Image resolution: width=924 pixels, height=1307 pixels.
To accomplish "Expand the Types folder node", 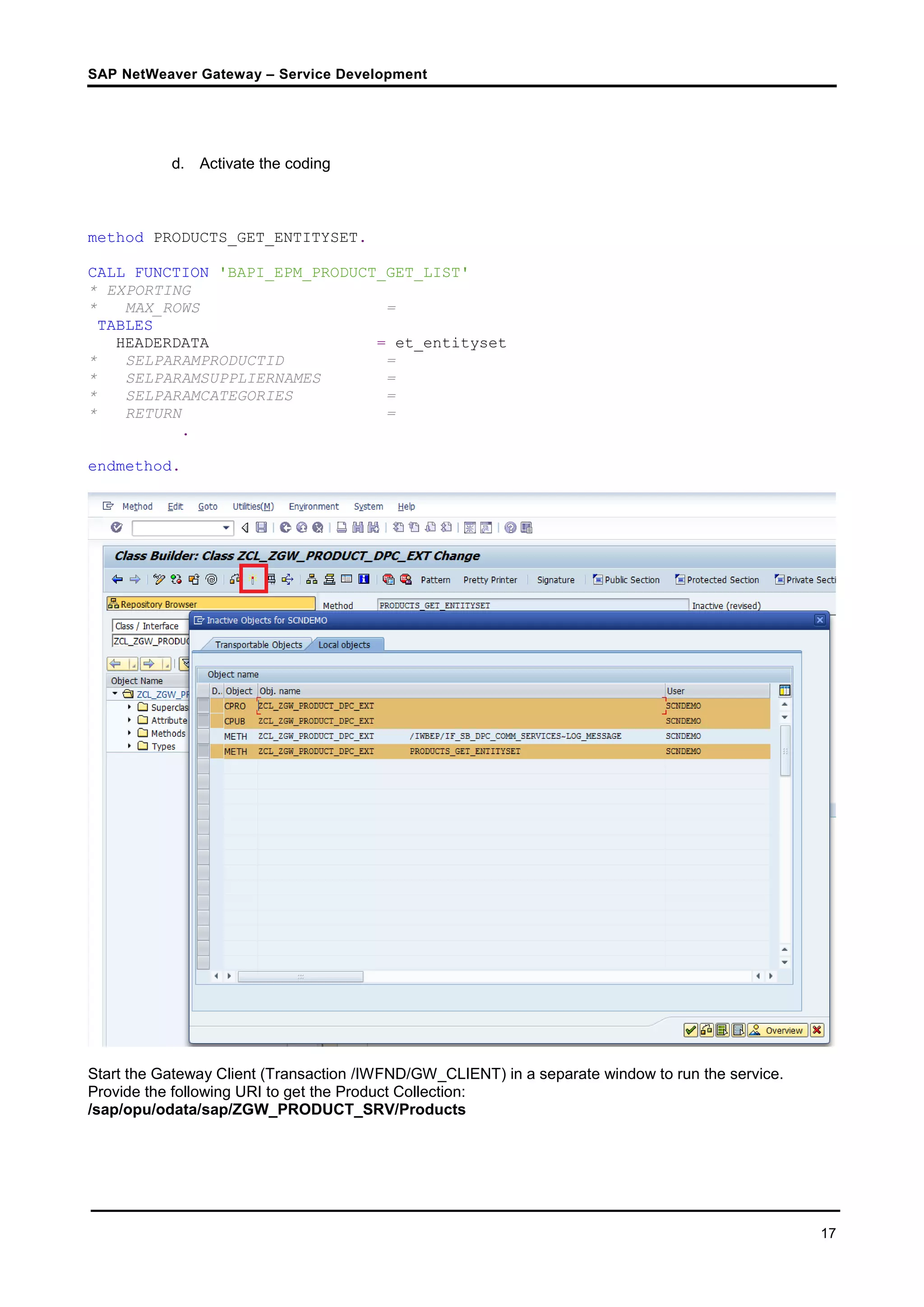I will (129, 746).
